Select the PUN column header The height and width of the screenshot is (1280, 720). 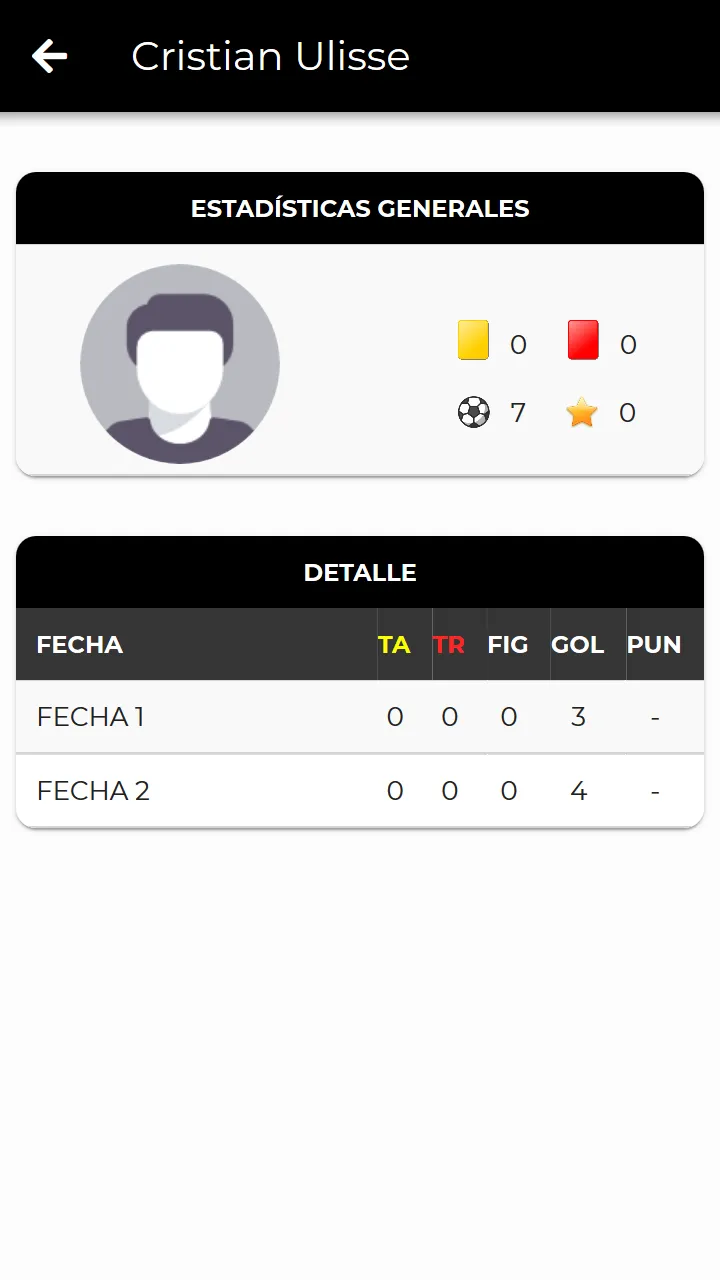[x=654, y=645]
